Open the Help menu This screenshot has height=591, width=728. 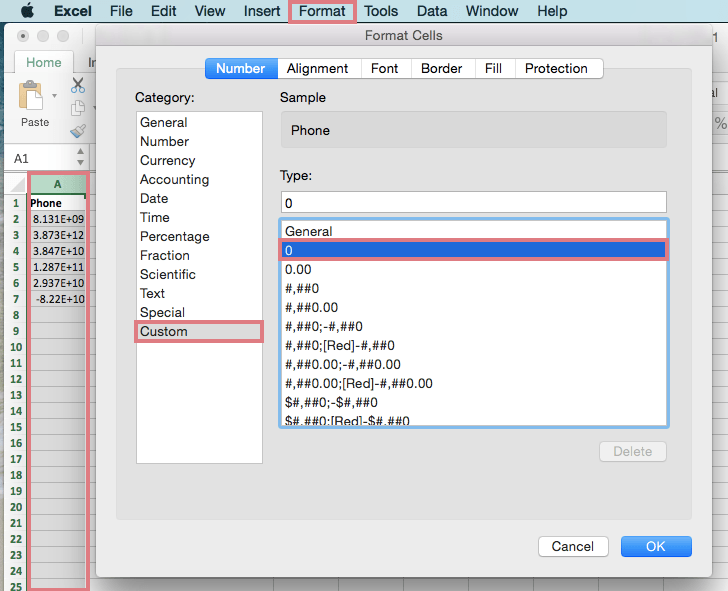552,11
